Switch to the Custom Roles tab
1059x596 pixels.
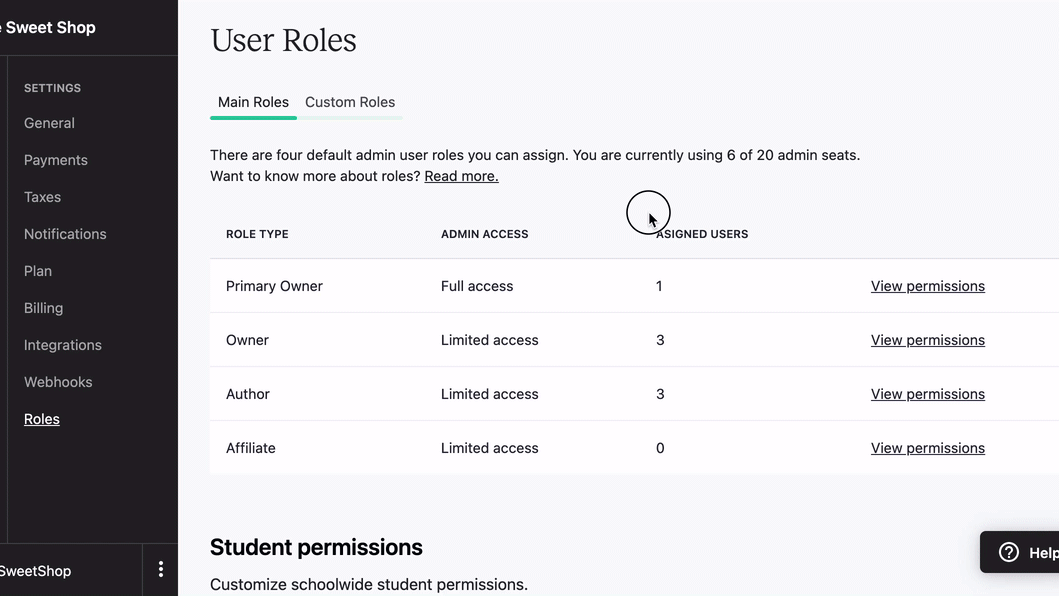pyautogui.click(x=350, y=102)
